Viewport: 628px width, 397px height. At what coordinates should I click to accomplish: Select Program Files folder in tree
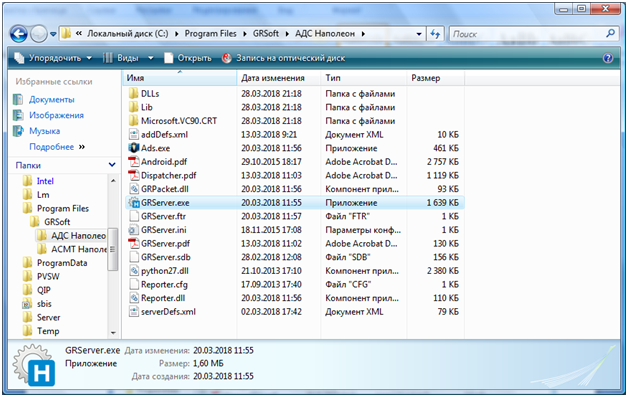tap(63, 208)
